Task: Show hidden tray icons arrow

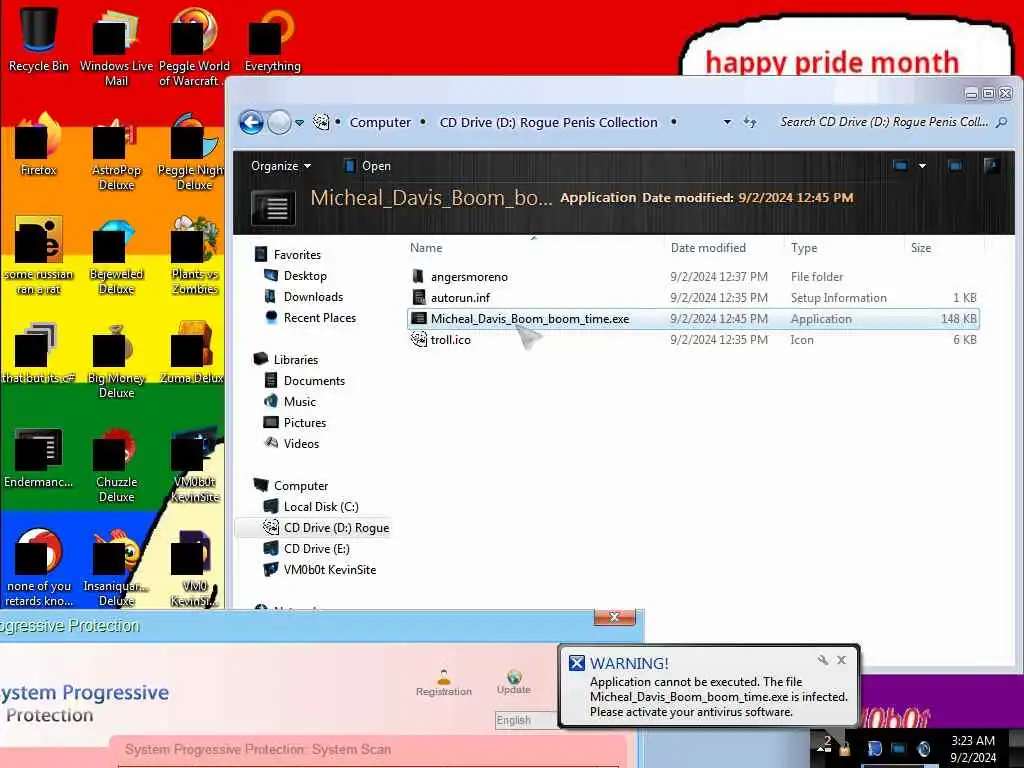Action: point(820,748)
